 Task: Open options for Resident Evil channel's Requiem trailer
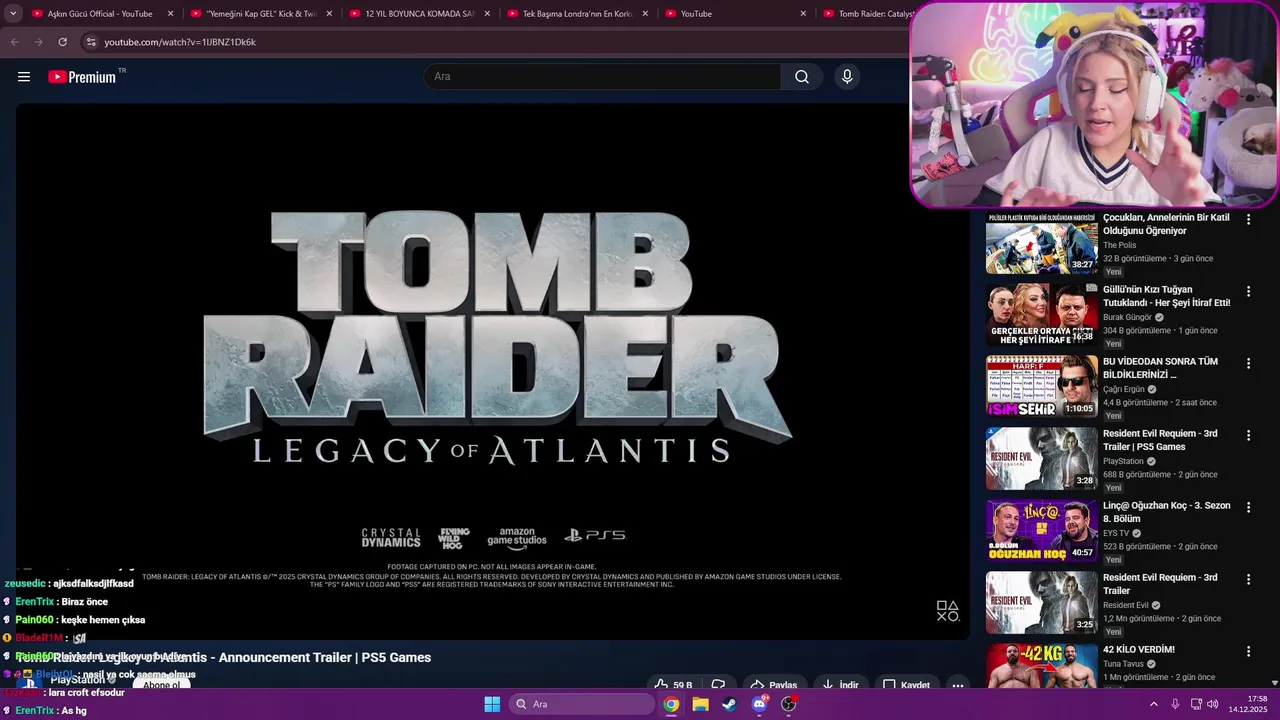point(1248,580)
